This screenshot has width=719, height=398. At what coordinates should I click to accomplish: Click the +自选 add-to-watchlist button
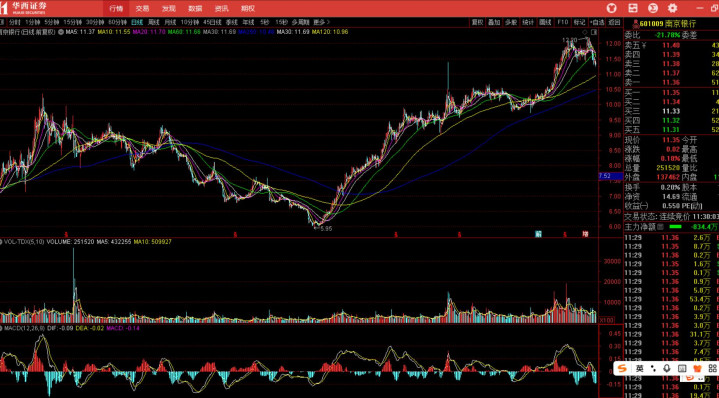coord(597,22)
